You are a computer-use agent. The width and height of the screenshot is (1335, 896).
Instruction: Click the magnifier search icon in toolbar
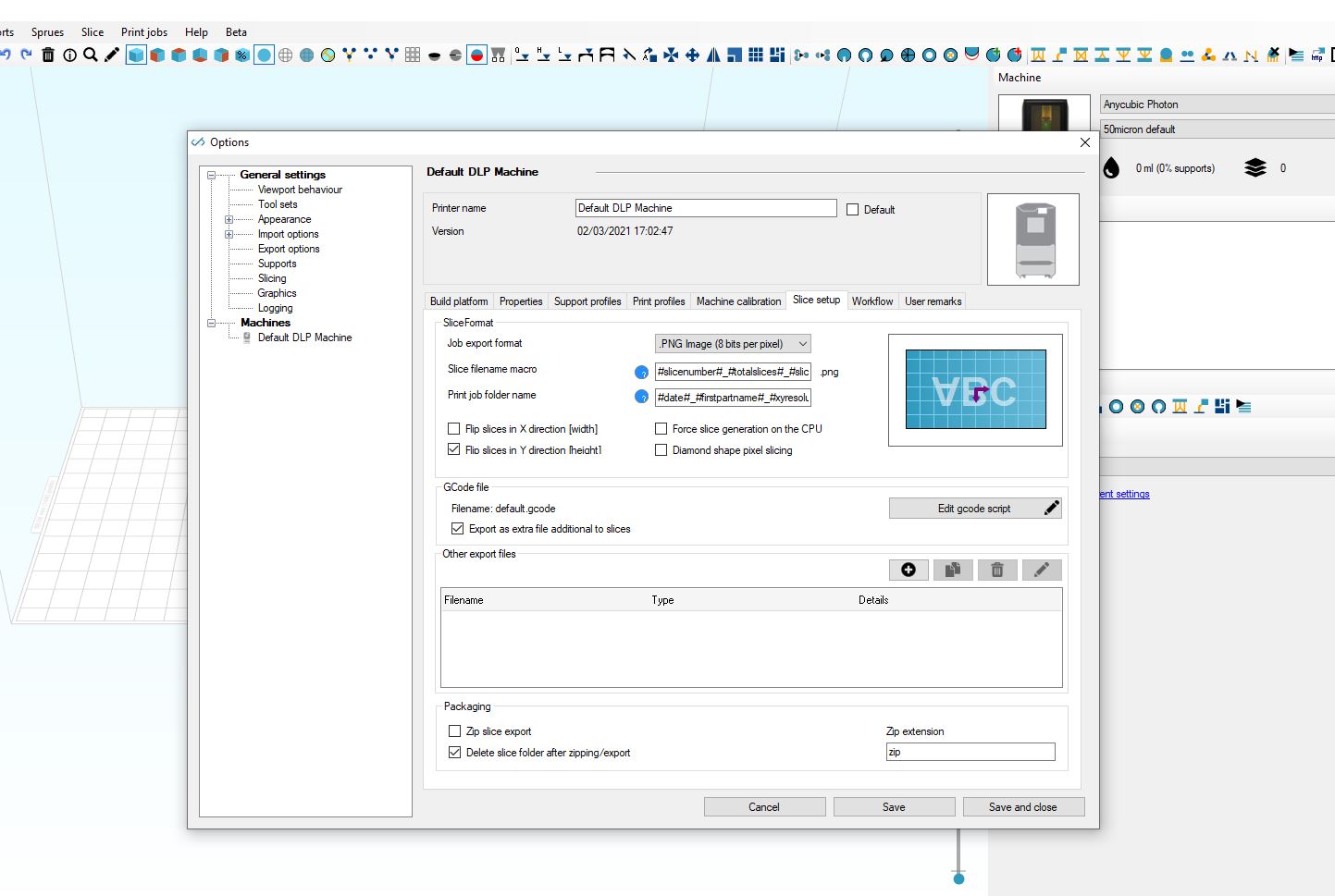(91, 55)
